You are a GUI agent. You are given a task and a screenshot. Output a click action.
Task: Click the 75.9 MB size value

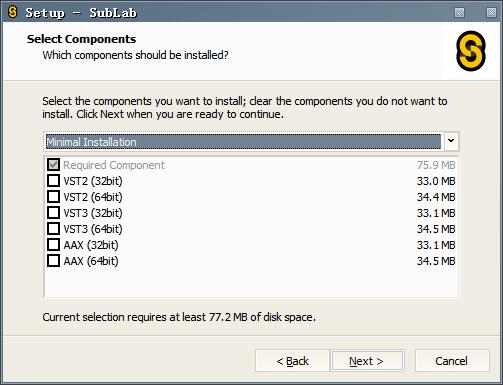coord(436,165)
